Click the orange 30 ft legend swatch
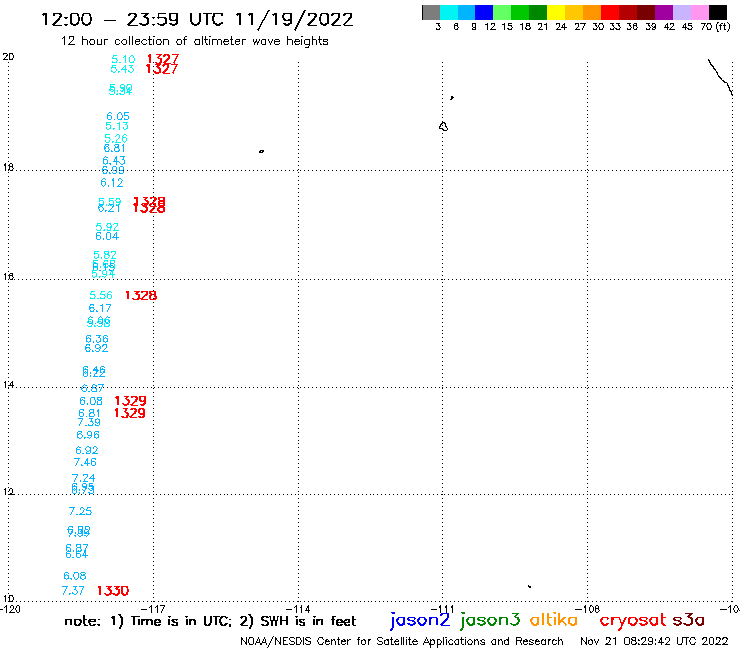Image resolution: width=740 pixels, height=650 pixels. [x=592, y=12]
